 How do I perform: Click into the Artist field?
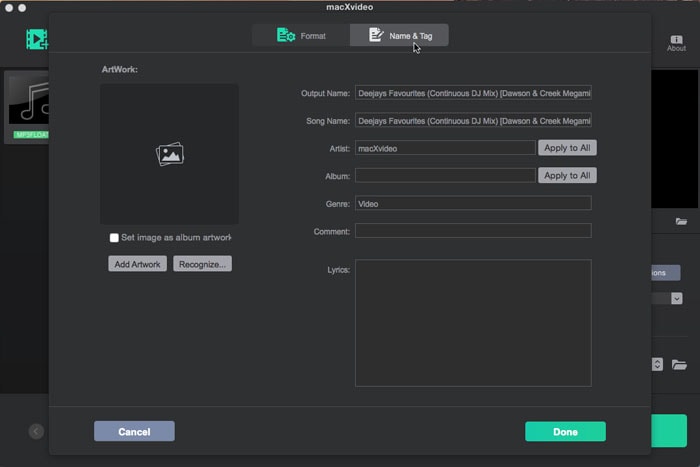pos(445,148)
